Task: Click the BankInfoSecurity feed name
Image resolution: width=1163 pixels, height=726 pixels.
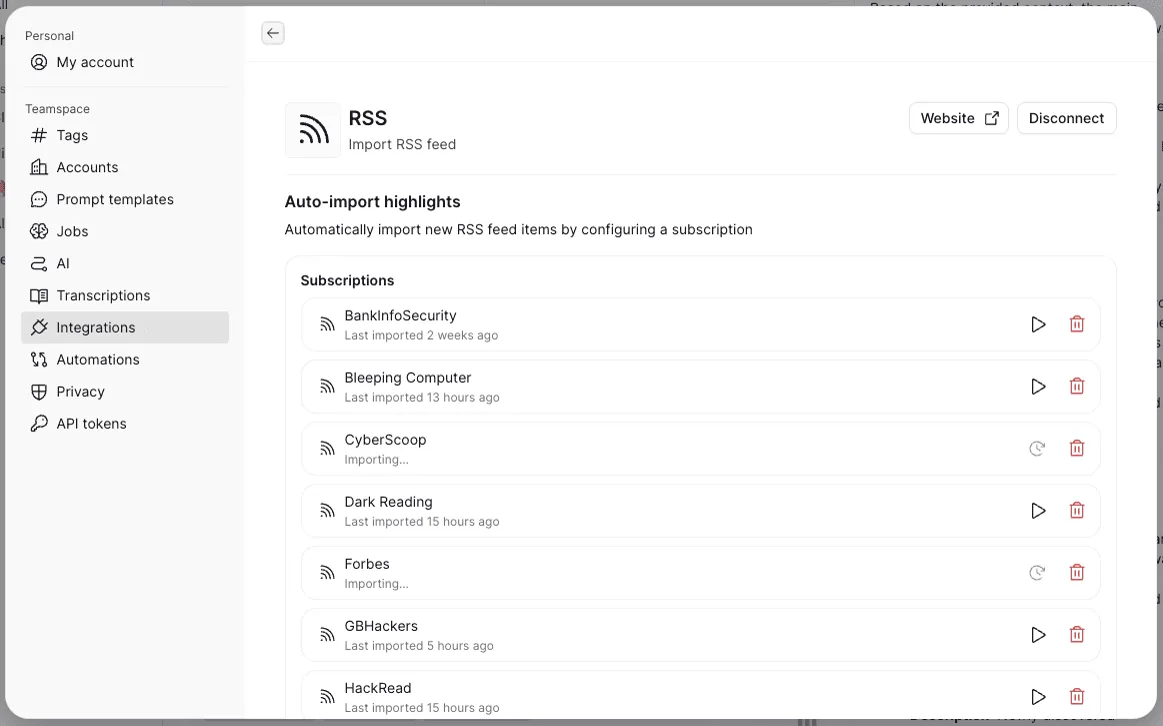Action: coord(400,315)
